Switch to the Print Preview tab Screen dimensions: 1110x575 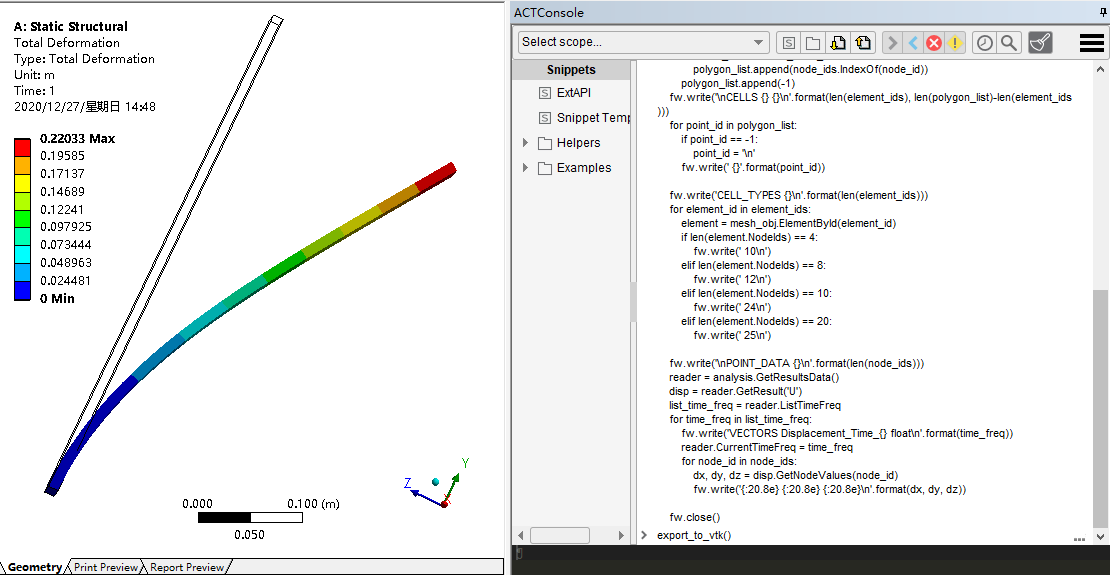pos(106,567)
